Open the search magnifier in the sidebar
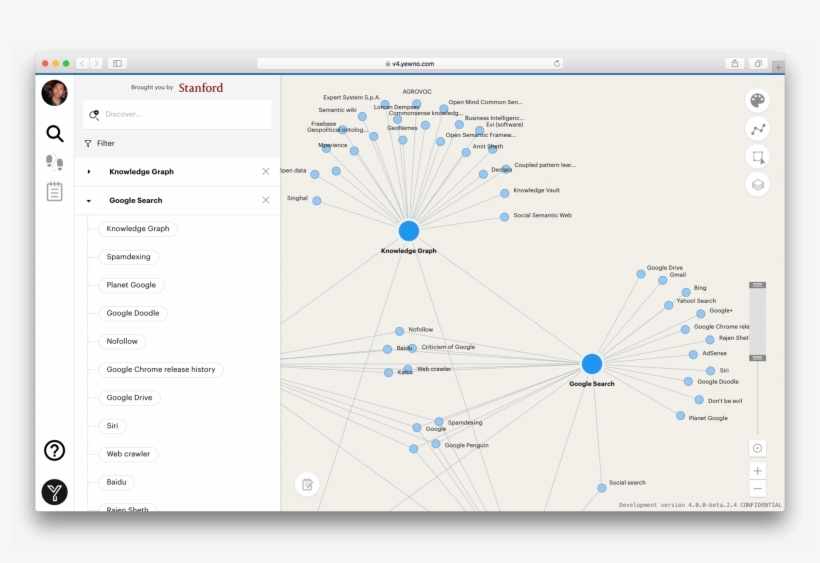This screenshot has width=820, height=563. pyautogui.click(x=54, y=134)
